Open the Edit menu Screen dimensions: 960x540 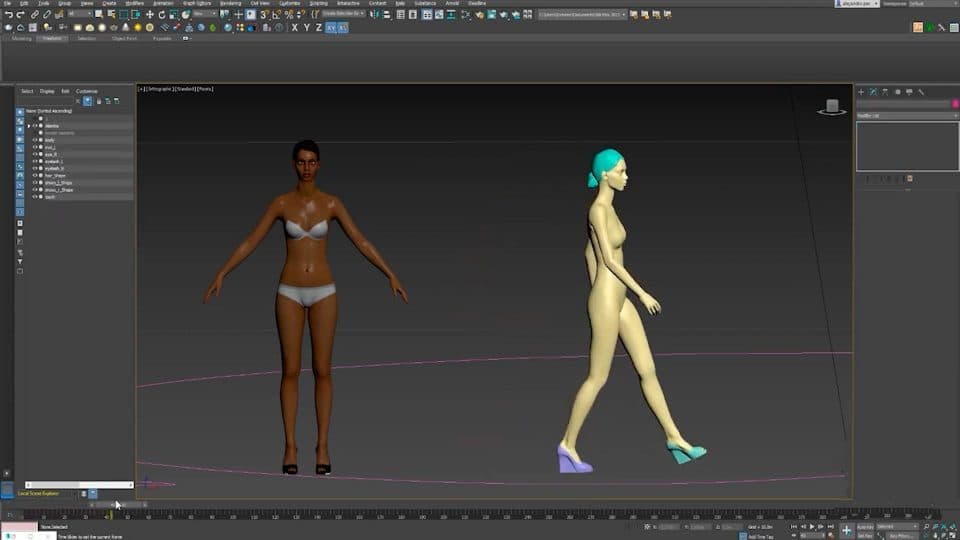coord(24,3)
